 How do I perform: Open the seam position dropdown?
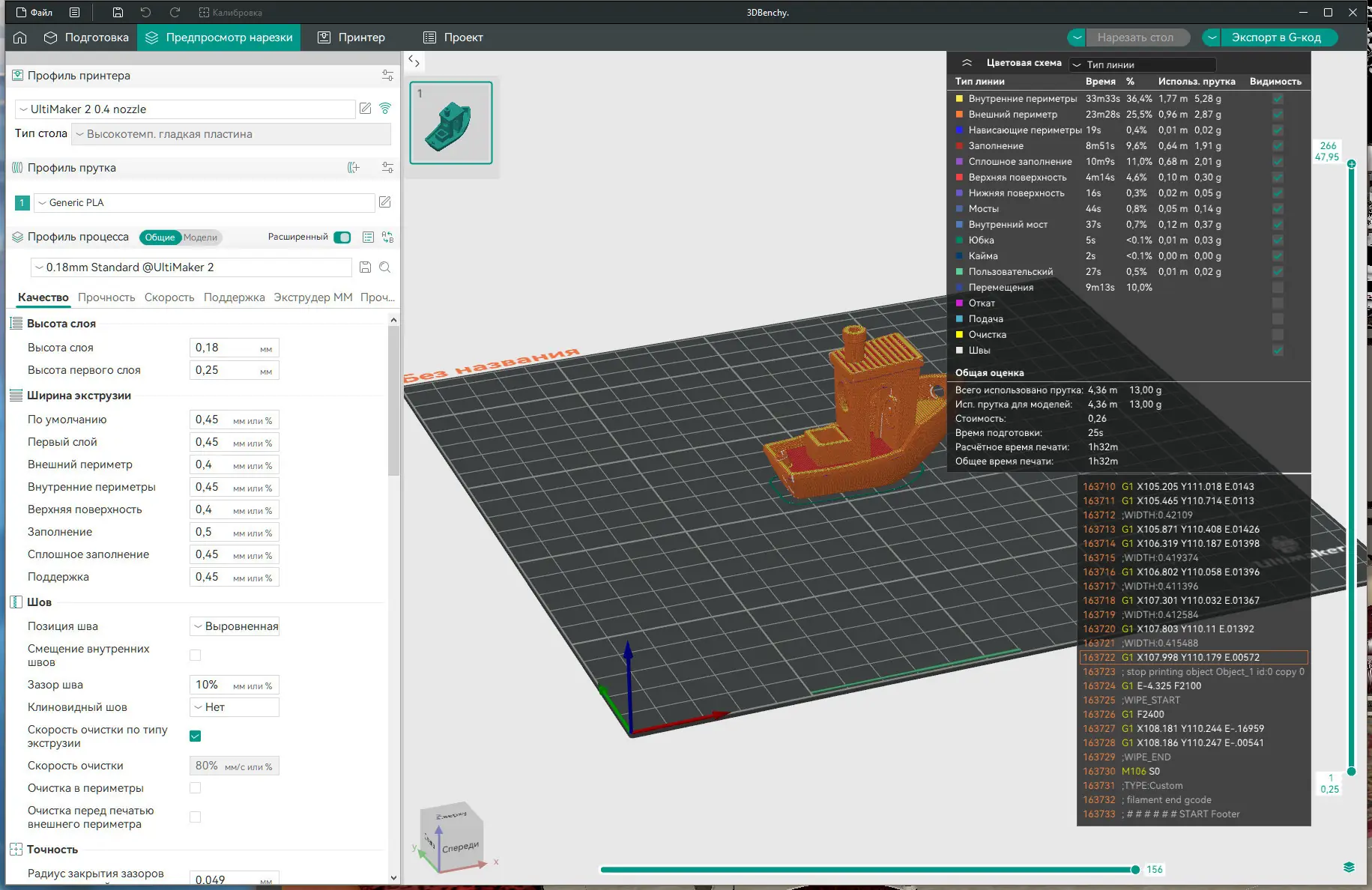coord(235,626)
